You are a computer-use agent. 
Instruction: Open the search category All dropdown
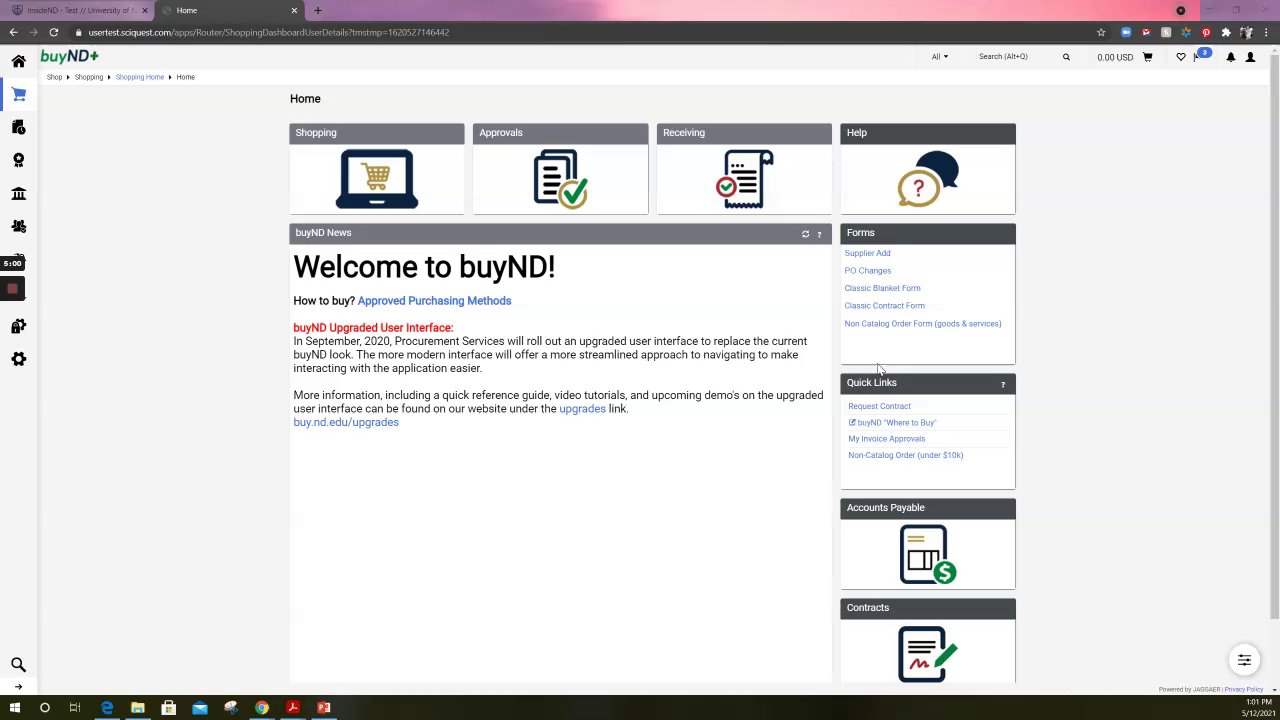[940, 57]
